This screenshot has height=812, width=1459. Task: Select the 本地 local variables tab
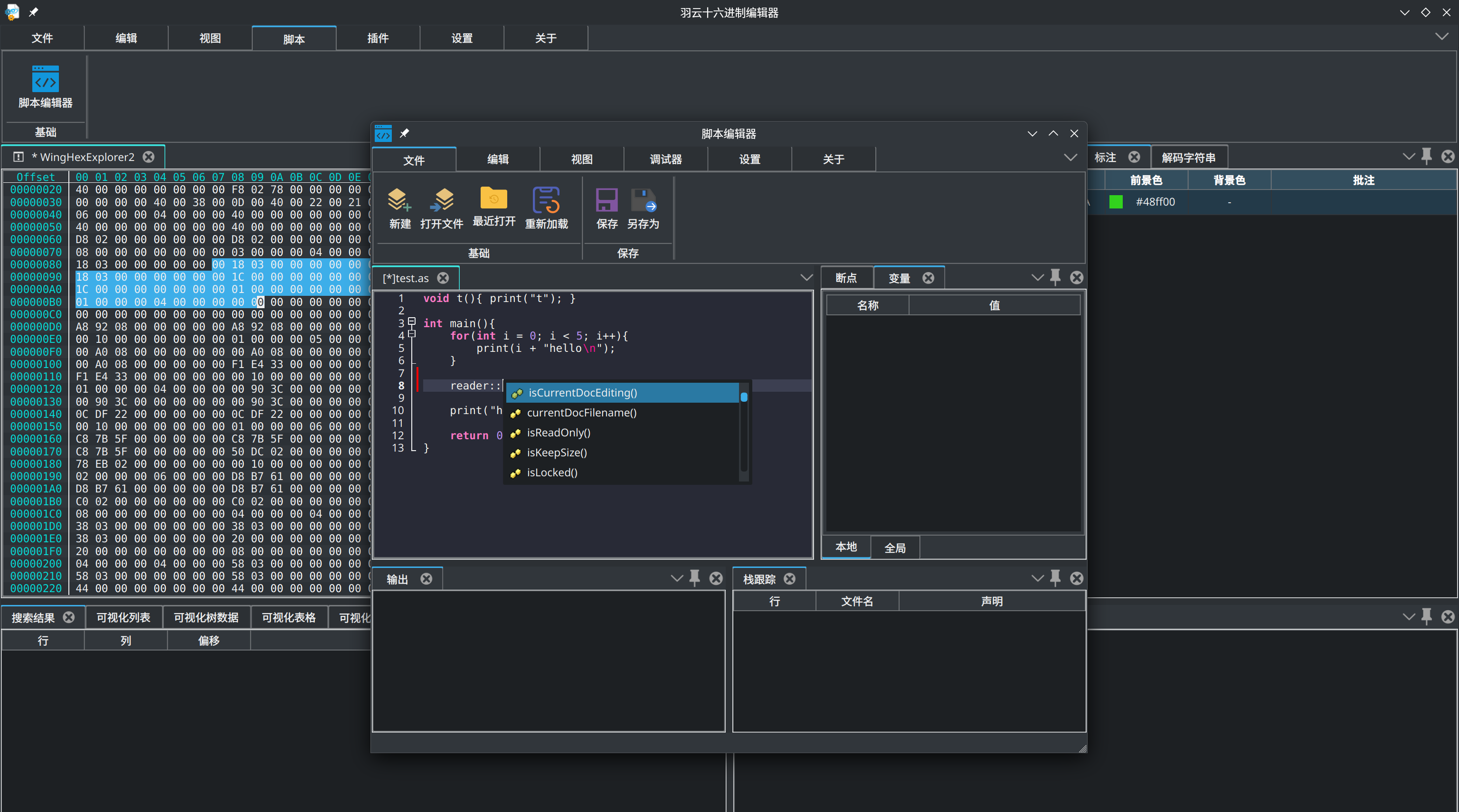coord(846,547)
